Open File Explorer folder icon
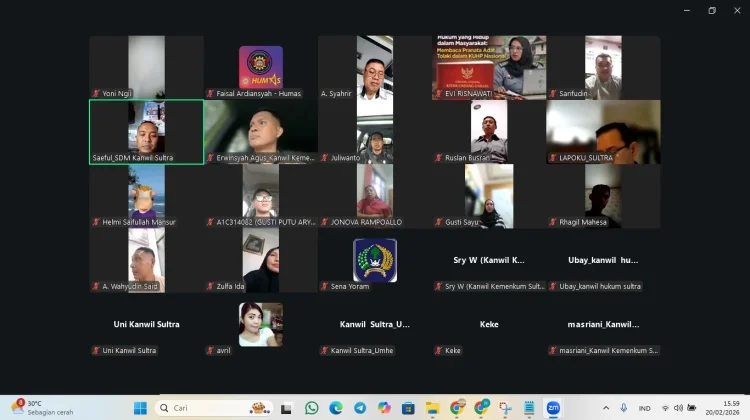The width and height of the screenshot is (750, 420). pyautogui.click(x=433, y=408)
